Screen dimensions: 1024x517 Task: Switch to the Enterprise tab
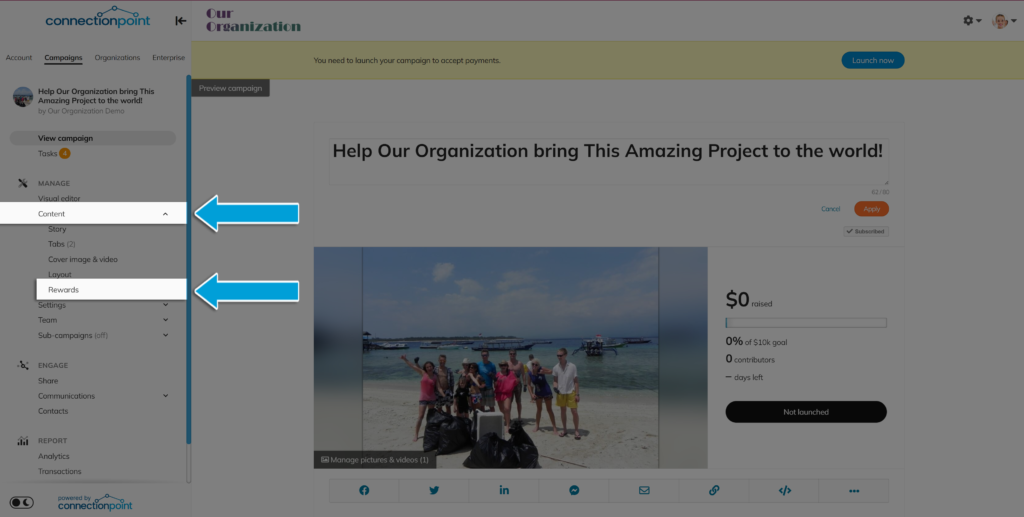168,57
